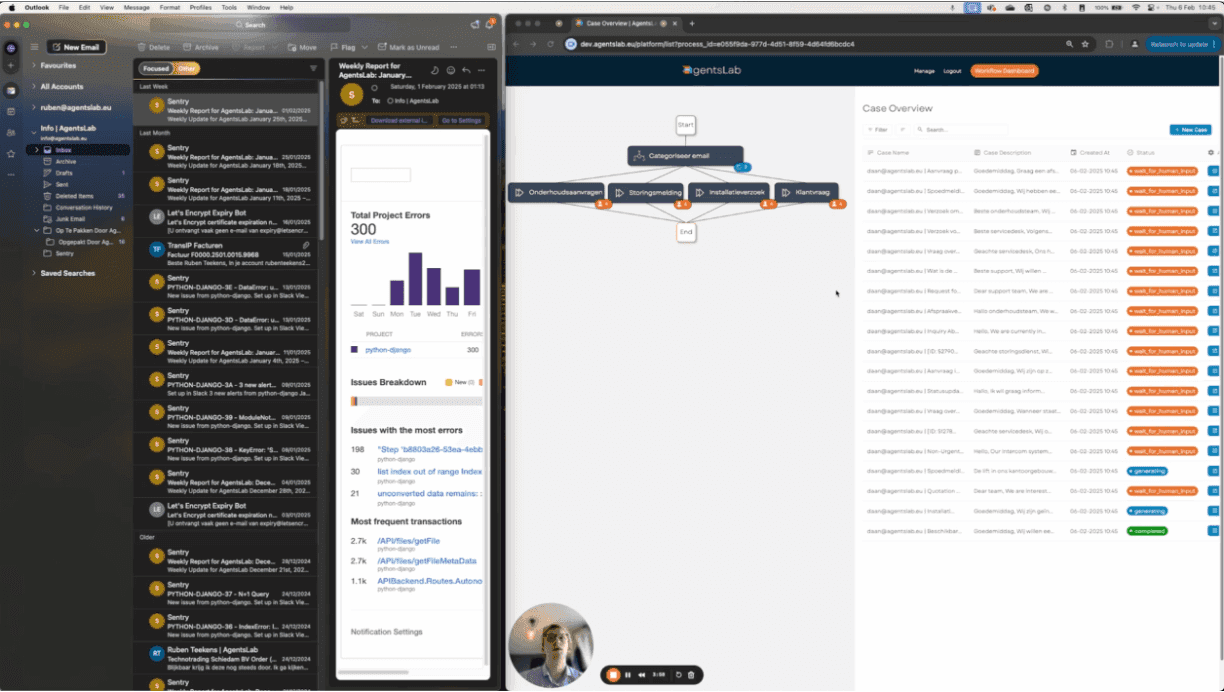Reply using the arrow icon in the reading pane

pos(467,70)
